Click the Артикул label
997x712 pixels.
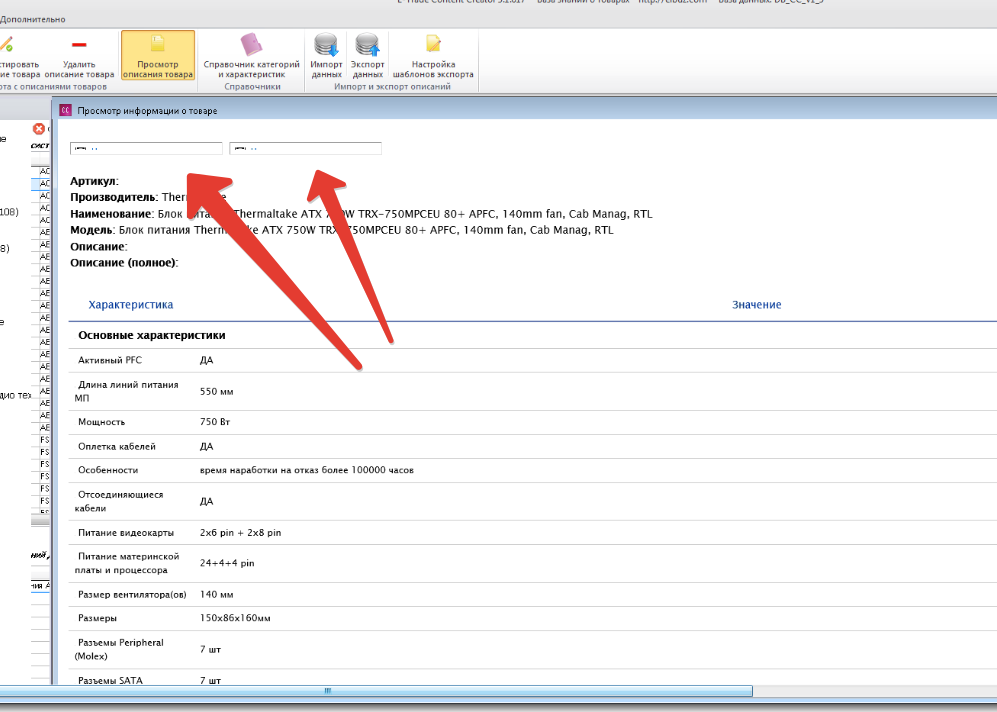coord(94,181)
